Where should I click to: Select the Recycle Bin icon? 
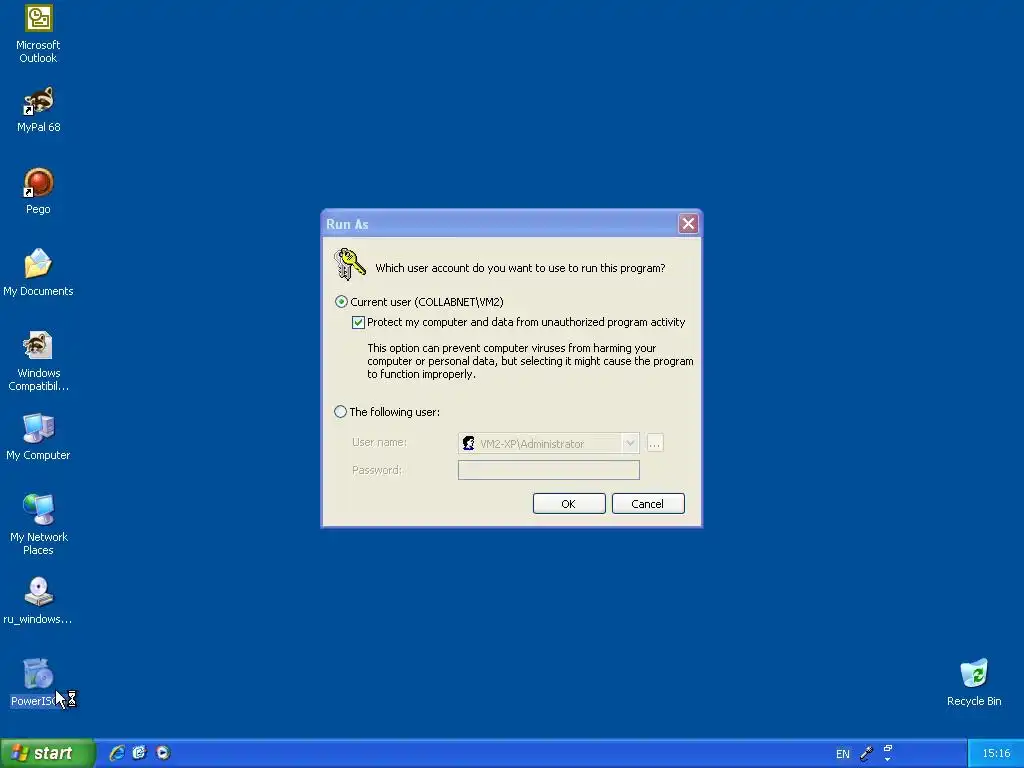(x=974, y=682)
